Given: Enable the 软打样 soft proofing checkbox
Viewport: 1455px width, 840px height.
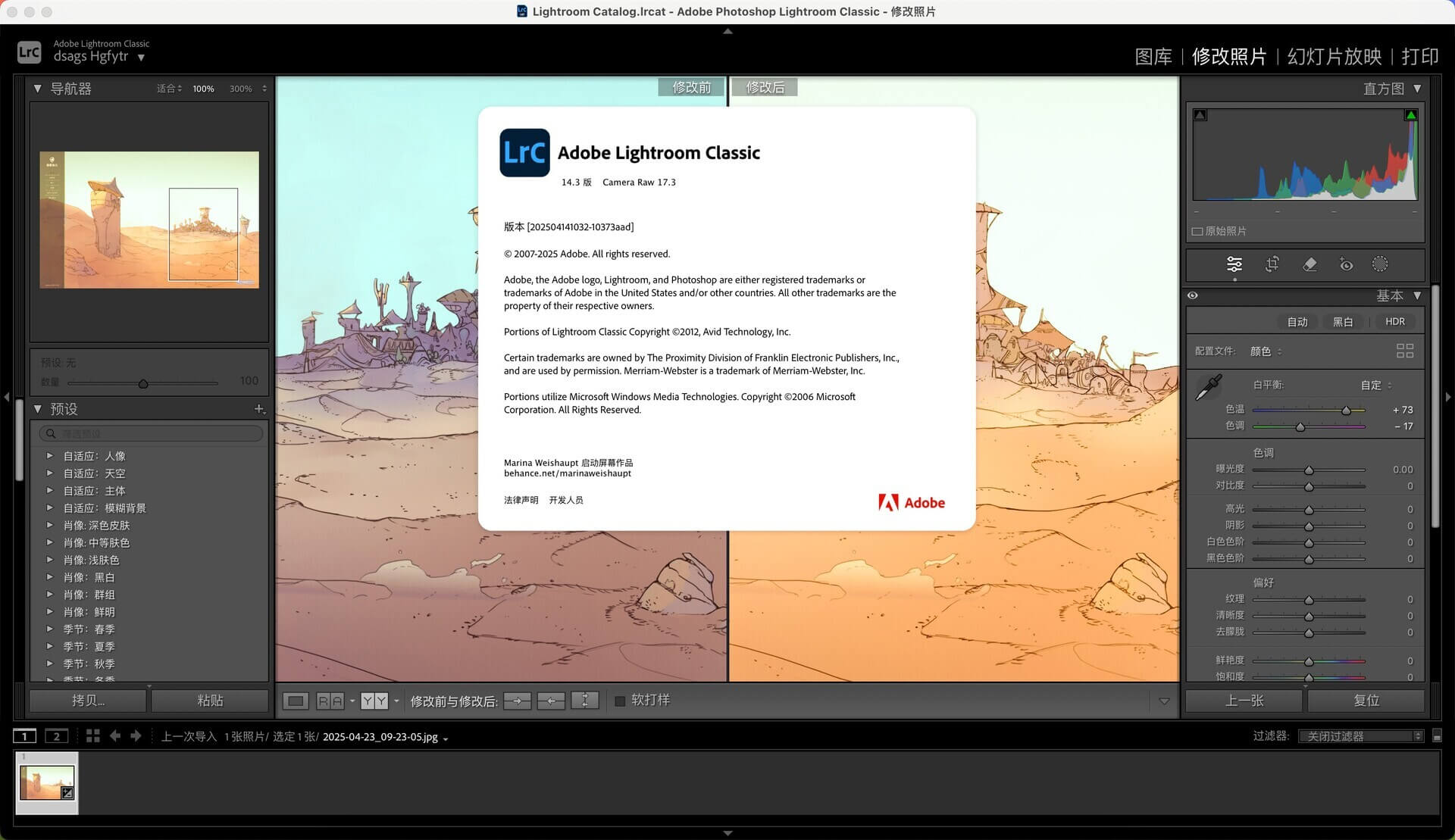Looking at the screenshot, I should tap(620, 701).
